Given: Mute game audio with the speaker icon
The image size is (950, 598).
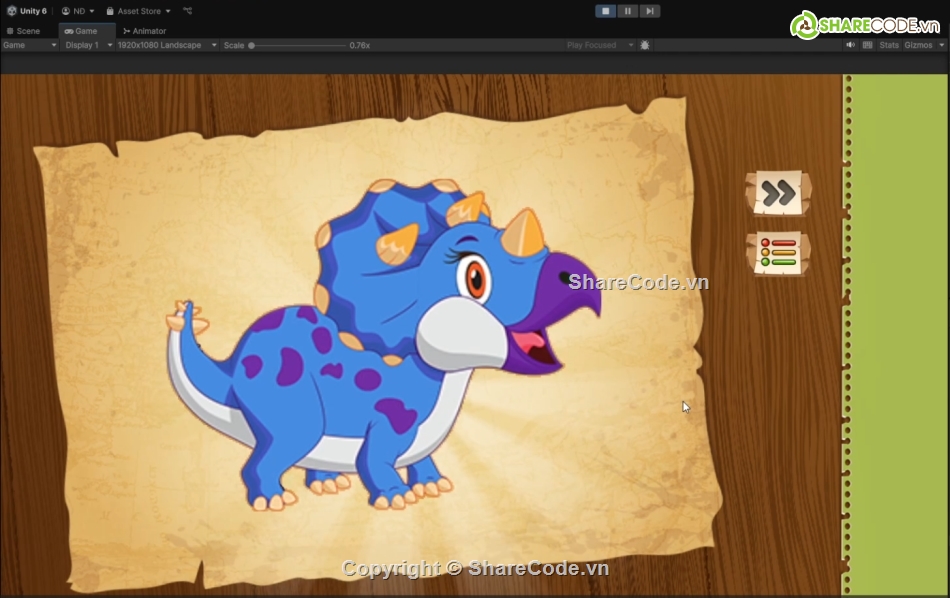Looking at the screenshot, I should click(x=851, y=45).
